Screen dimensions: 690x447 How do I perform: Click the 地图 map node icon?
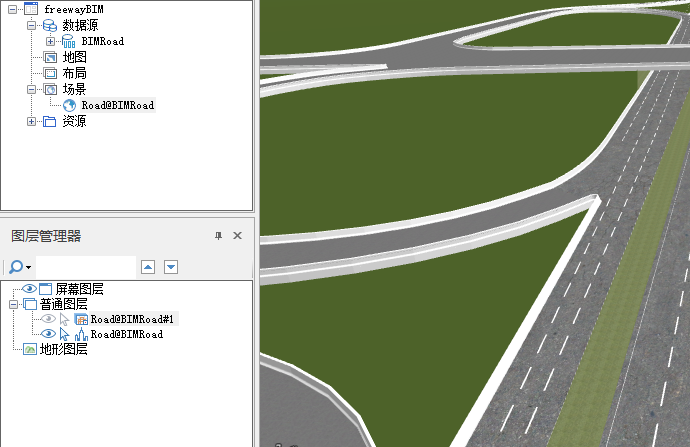(x=50, y=57)
